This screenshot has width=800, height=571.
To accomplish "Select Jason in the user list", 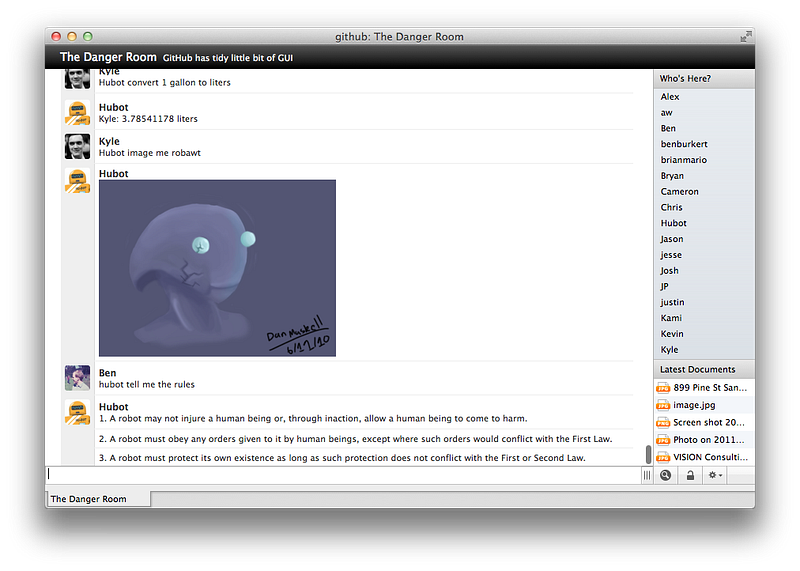I will click(704, 239).
